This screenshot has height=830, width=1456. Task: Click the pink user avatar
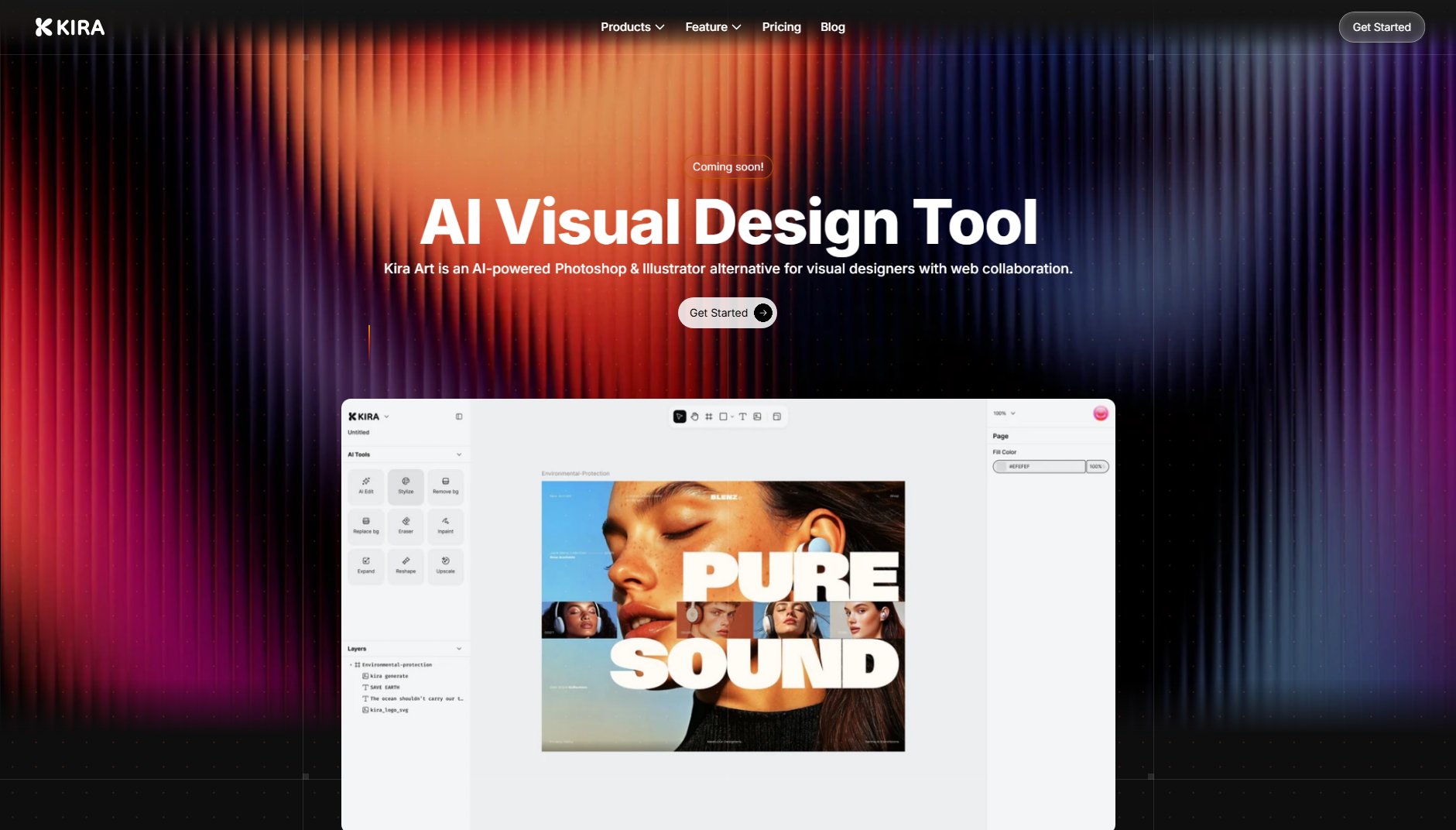1100,413
